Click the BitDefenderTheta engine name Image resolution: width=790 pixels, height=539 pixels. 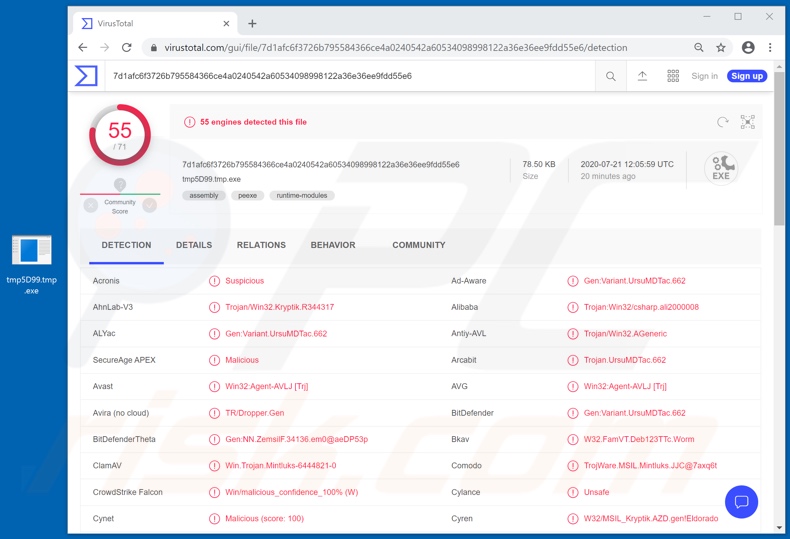point(124,439)
